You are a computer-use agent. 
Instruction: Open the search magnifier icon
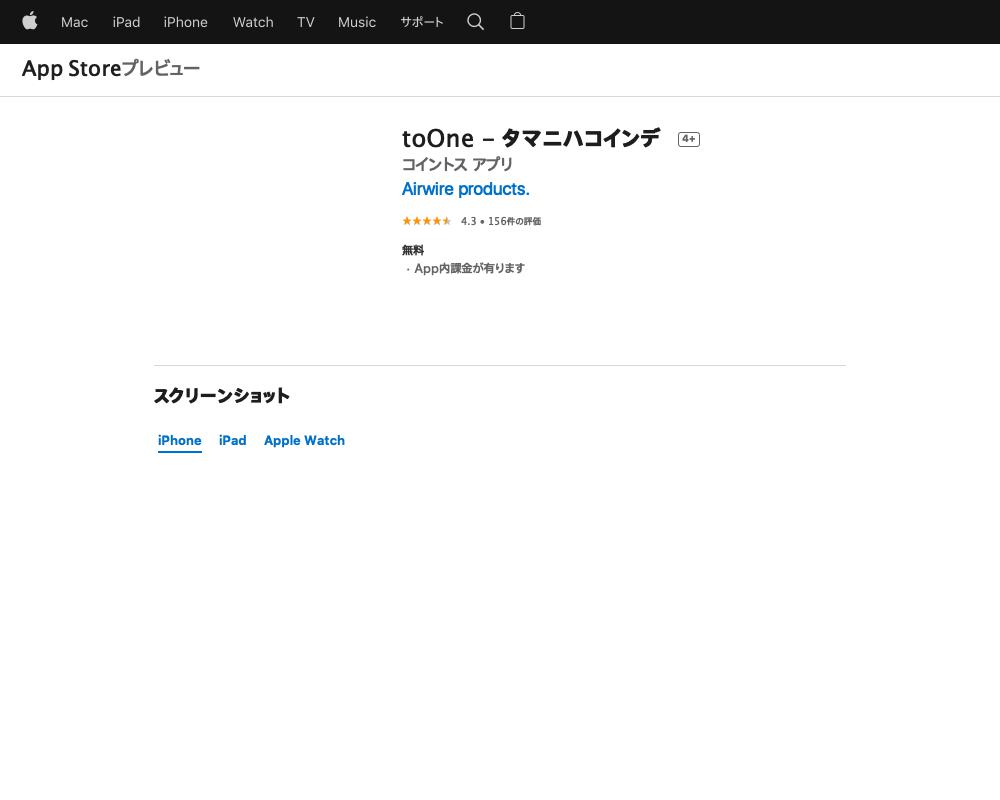[476, 21]
